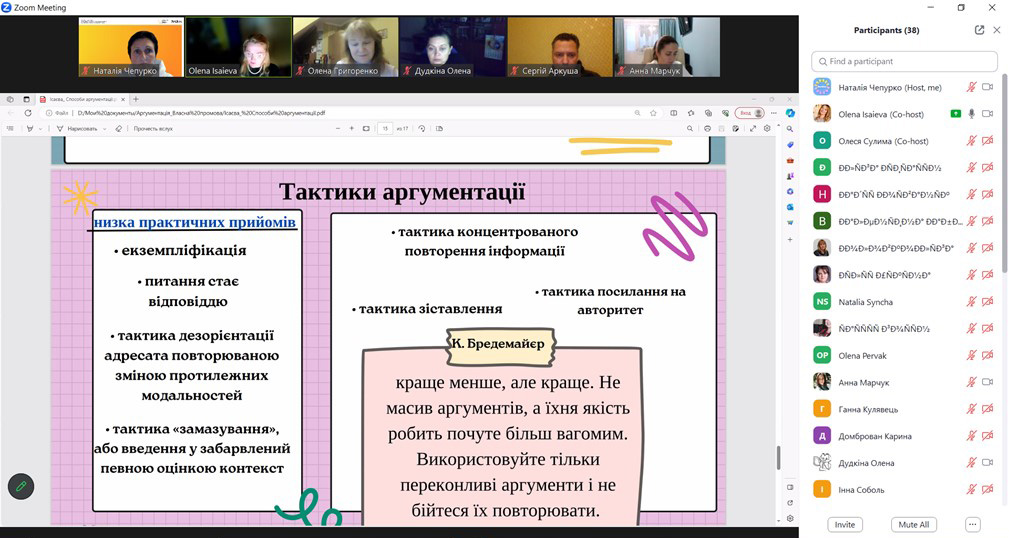This screenshot has width=1009, height=538.
Task: Open the PDF contents list icon
Action: pos(10,129)
